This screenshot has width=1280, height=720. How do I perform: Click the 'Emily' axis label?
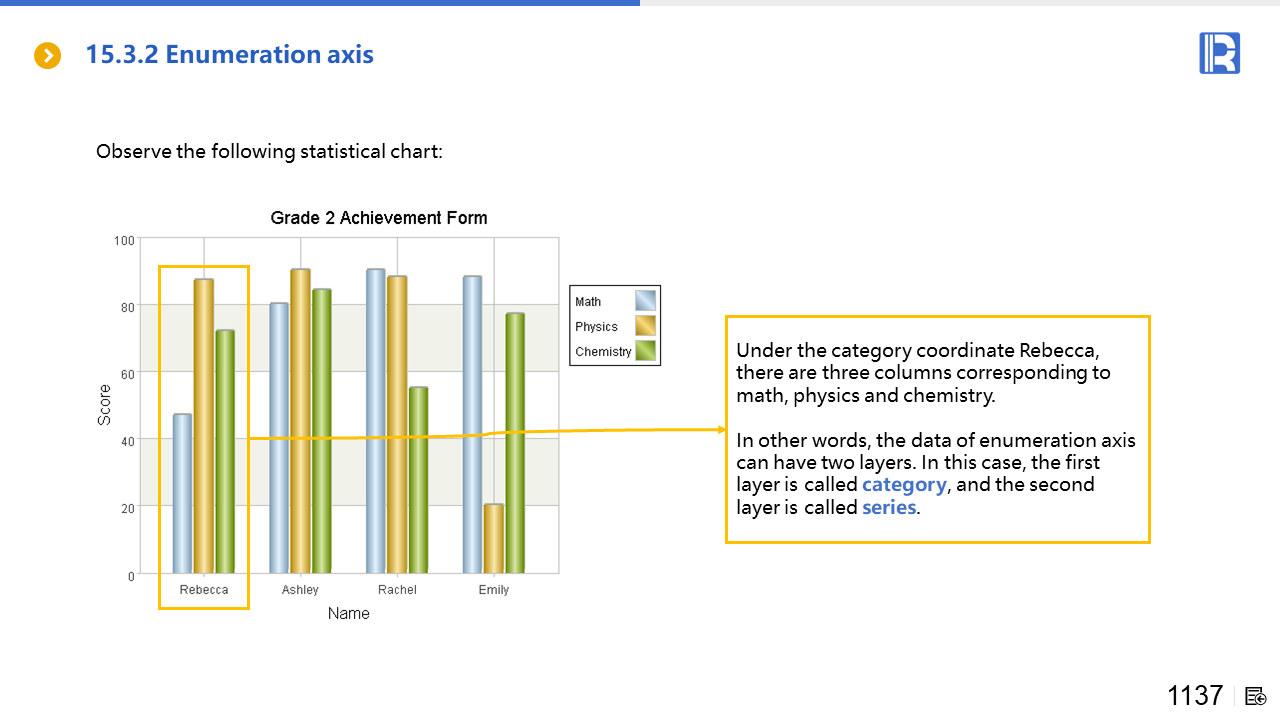[x=494, y=590]
